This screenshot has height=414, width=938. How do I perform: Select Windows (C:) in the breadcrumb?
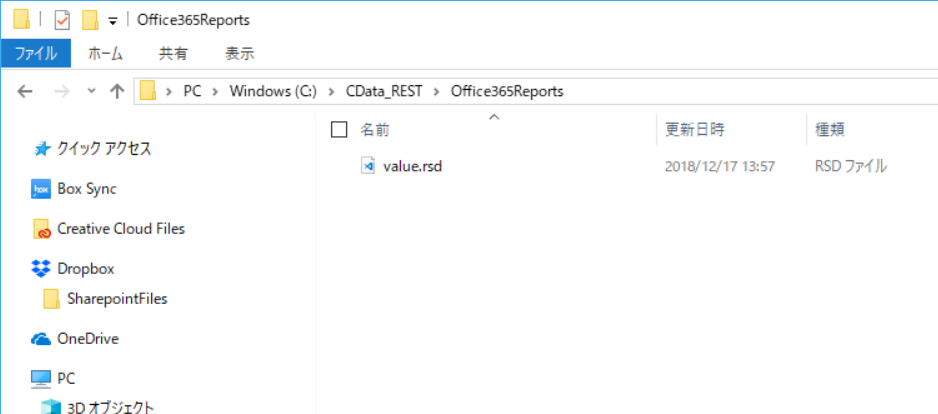tap(273, 92)
